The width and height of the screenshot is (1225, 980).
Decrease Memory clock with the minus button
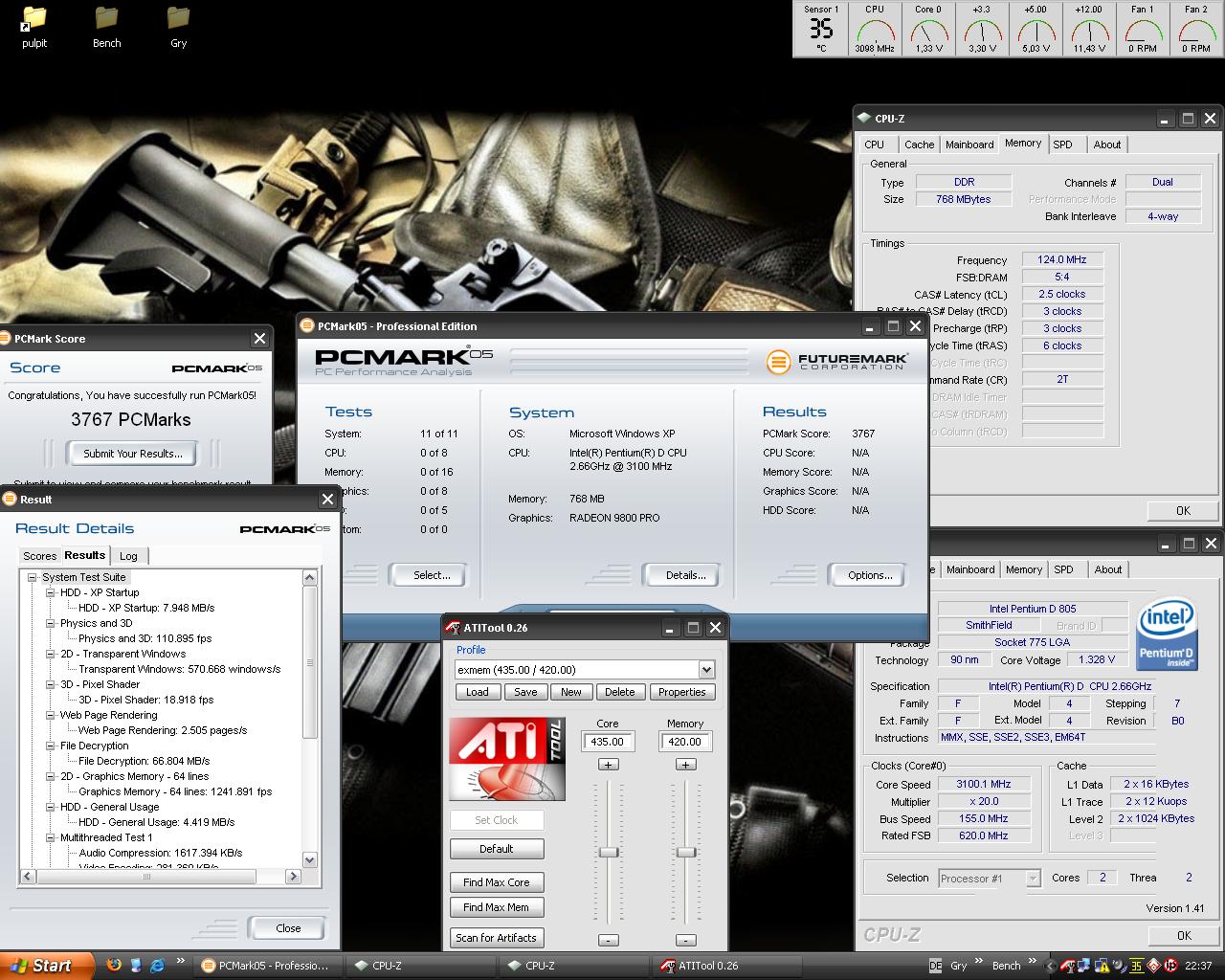tap(685, 940)
